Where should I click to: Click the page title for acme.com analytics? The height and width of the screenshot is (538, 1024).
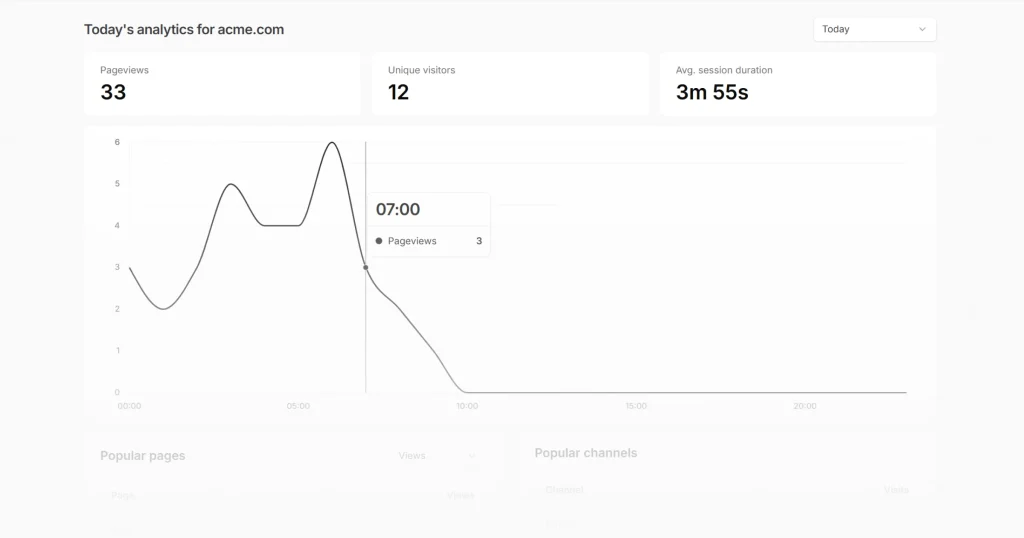click(x=184, y=30)
